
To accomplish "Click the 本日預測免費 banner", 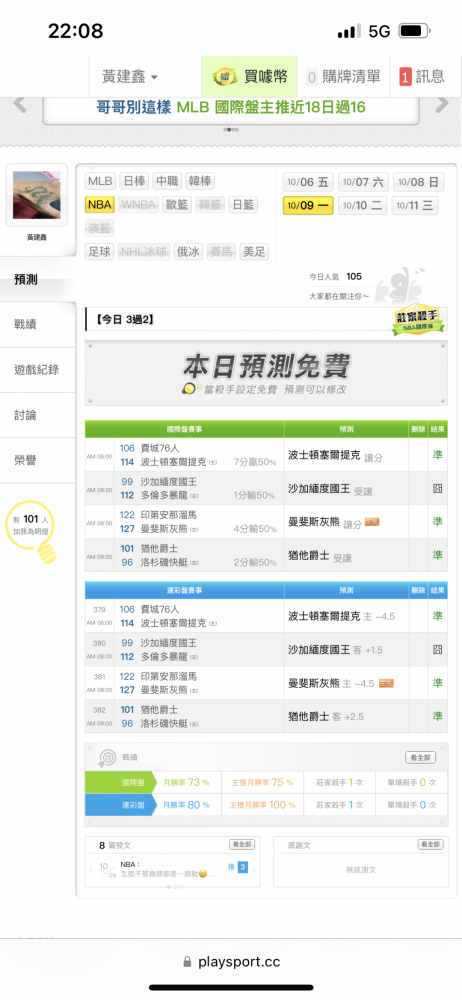I will click(266, 373).
